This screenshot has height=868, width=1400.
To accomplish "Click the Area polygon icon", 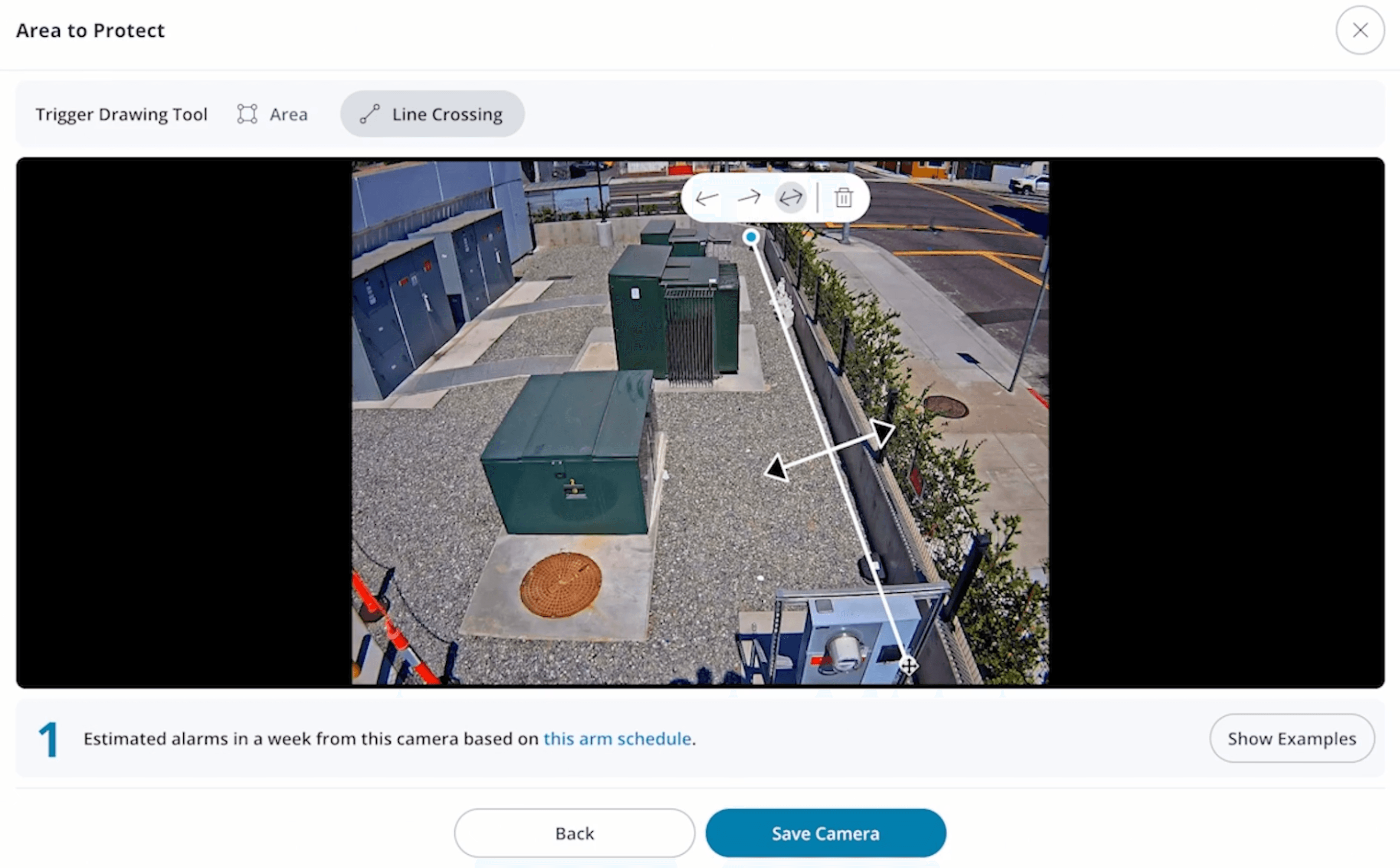I will [248, 114].
